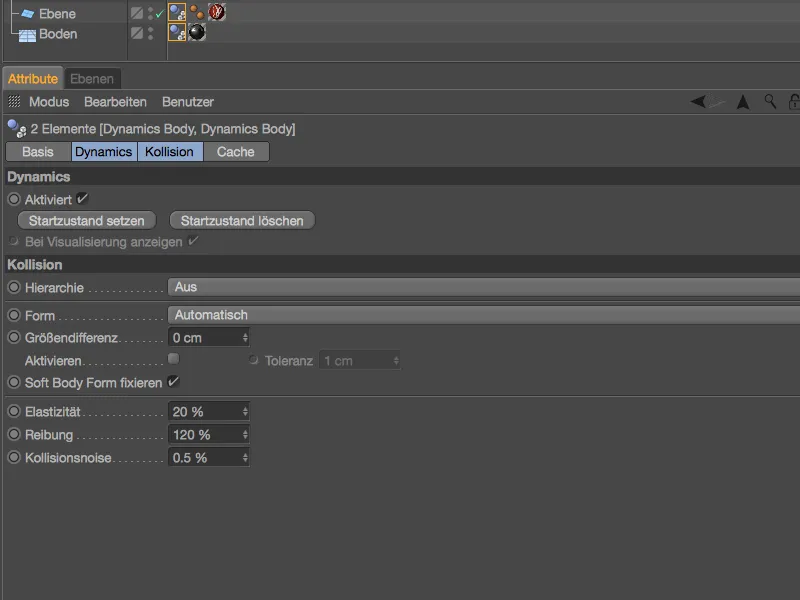The height and width of the screenshot is (600, 800).
Task: Select the Cache tab
Action: [x=236, y=152]
